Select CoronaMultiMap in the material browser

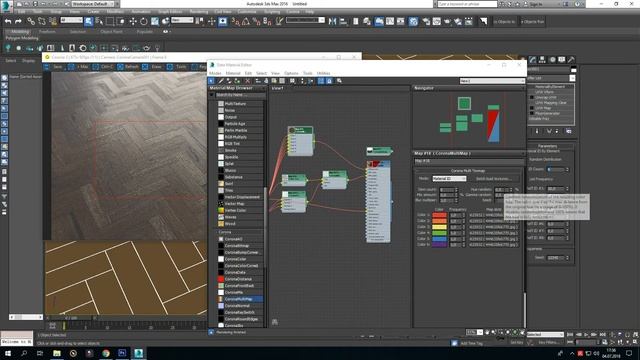[240, 299]
